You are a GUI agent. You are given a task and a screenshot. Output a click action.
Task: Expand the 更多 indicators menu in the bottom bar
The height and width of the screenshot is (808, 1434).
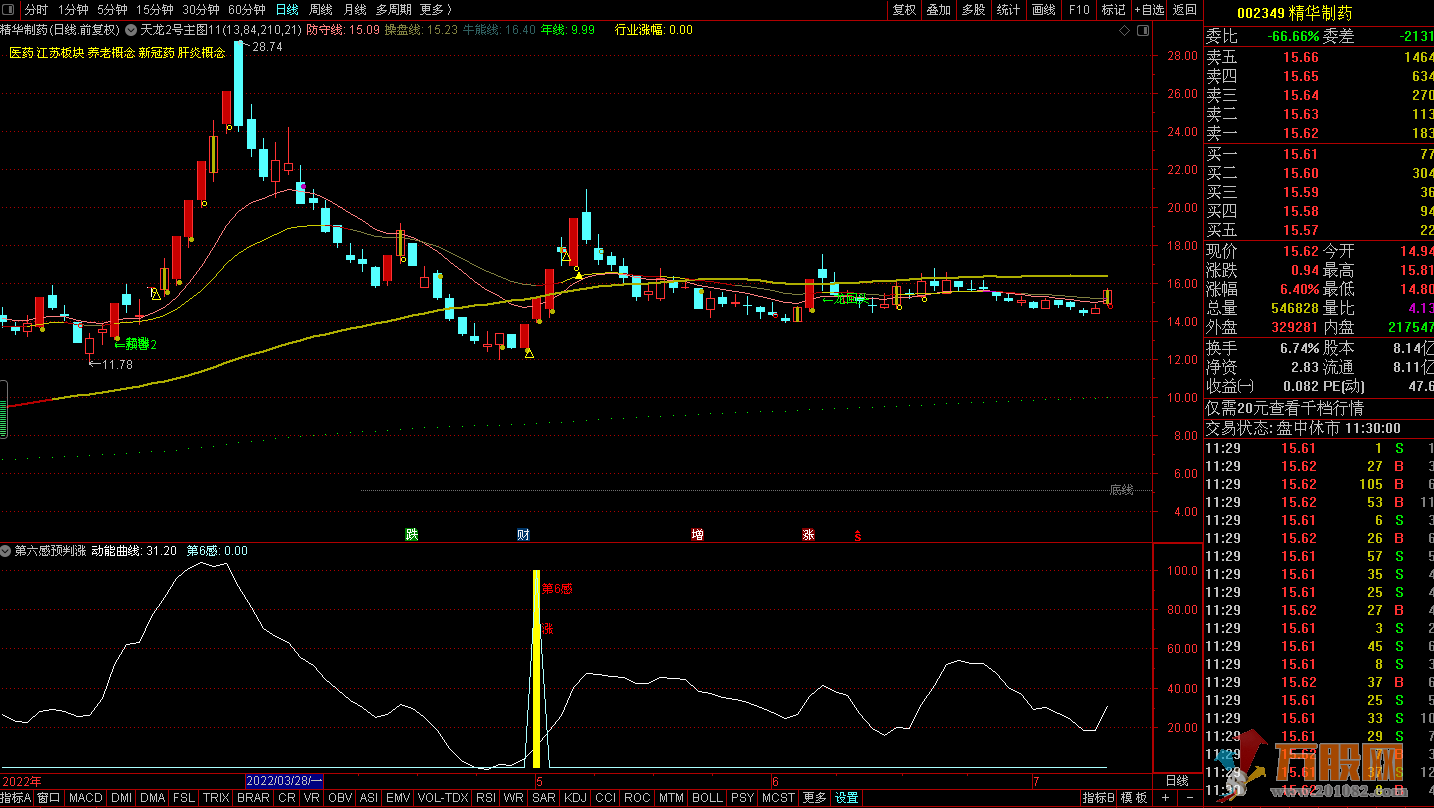[x=815, y=798]
